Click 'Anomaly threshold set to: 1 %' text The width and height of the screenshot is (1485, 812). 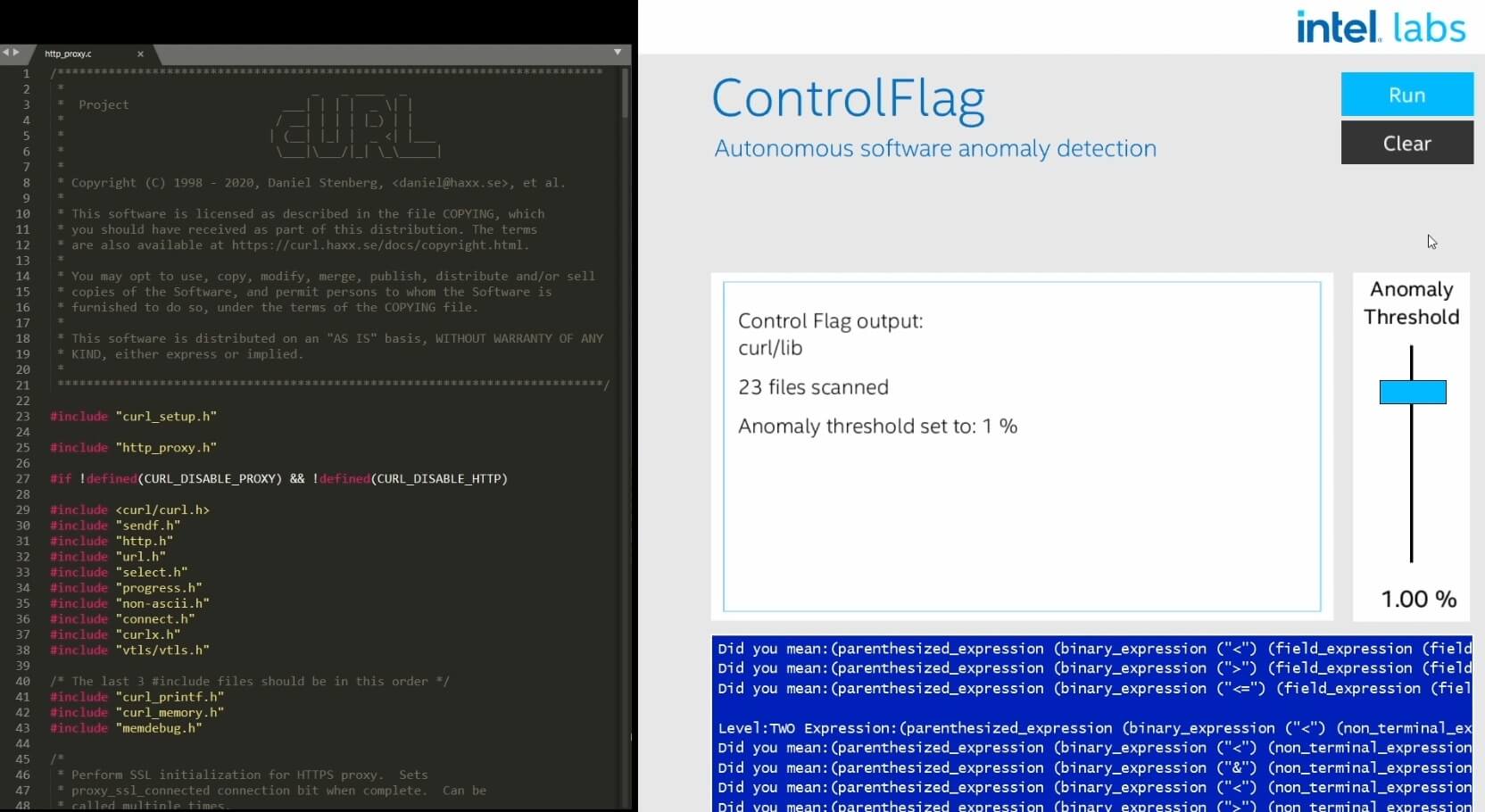point(877,427)
